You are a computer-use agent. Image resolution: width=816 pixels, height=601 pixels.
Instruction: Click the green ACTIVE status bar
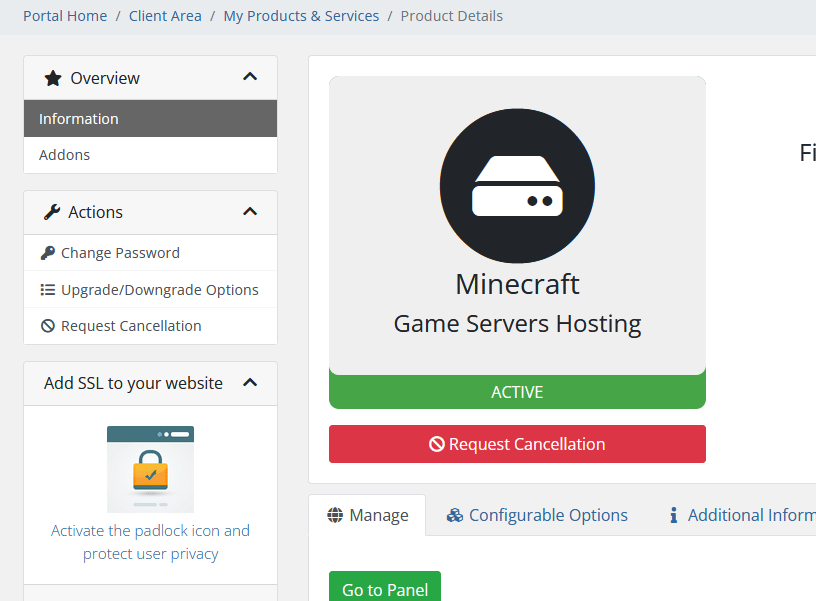[x=517, y=392]
